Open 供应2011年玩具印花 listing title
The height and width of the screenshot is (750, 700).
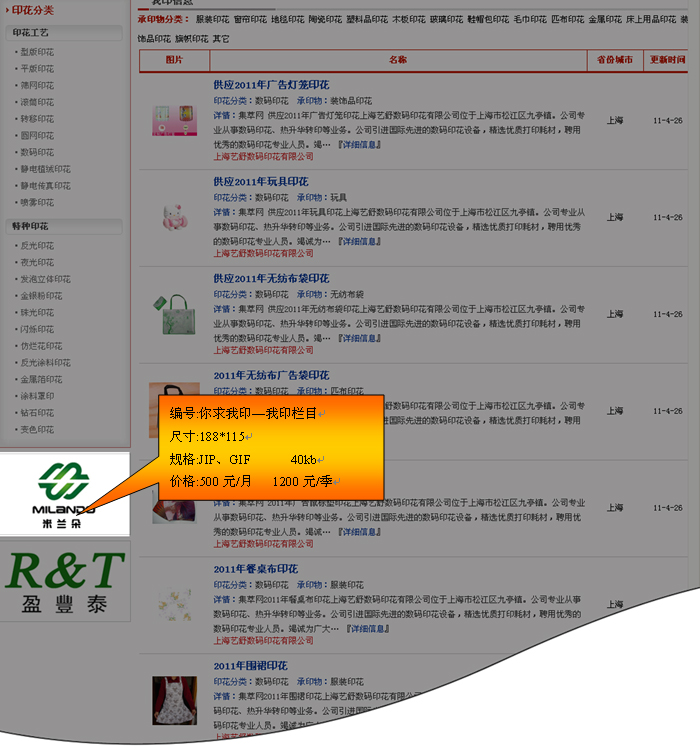[x=260, y=181]
